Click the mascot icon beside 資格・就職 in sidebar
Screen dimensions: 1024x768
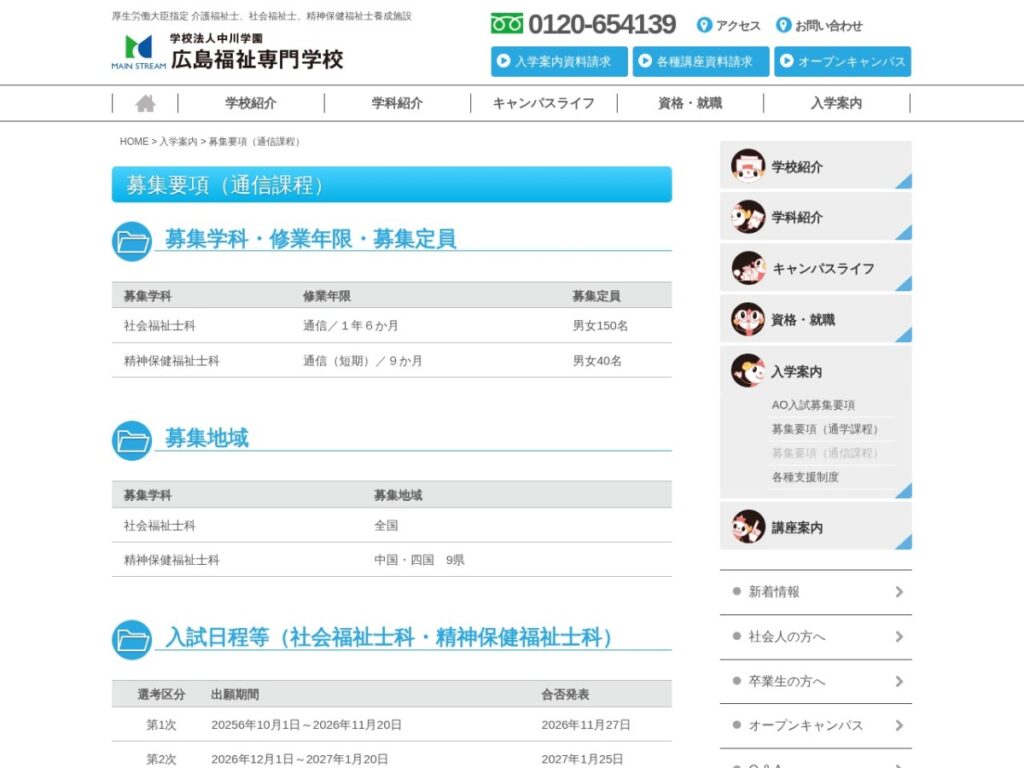(748, 319)
